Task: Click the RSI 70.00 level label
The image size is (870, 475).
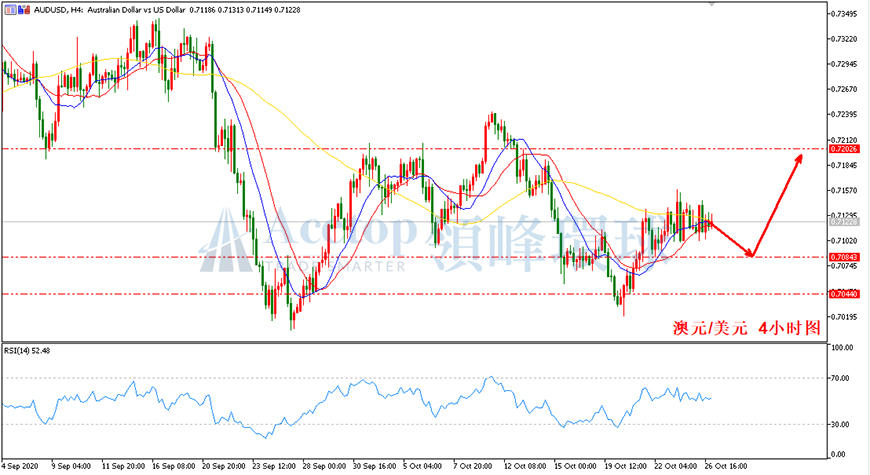Action: [841, 378]
